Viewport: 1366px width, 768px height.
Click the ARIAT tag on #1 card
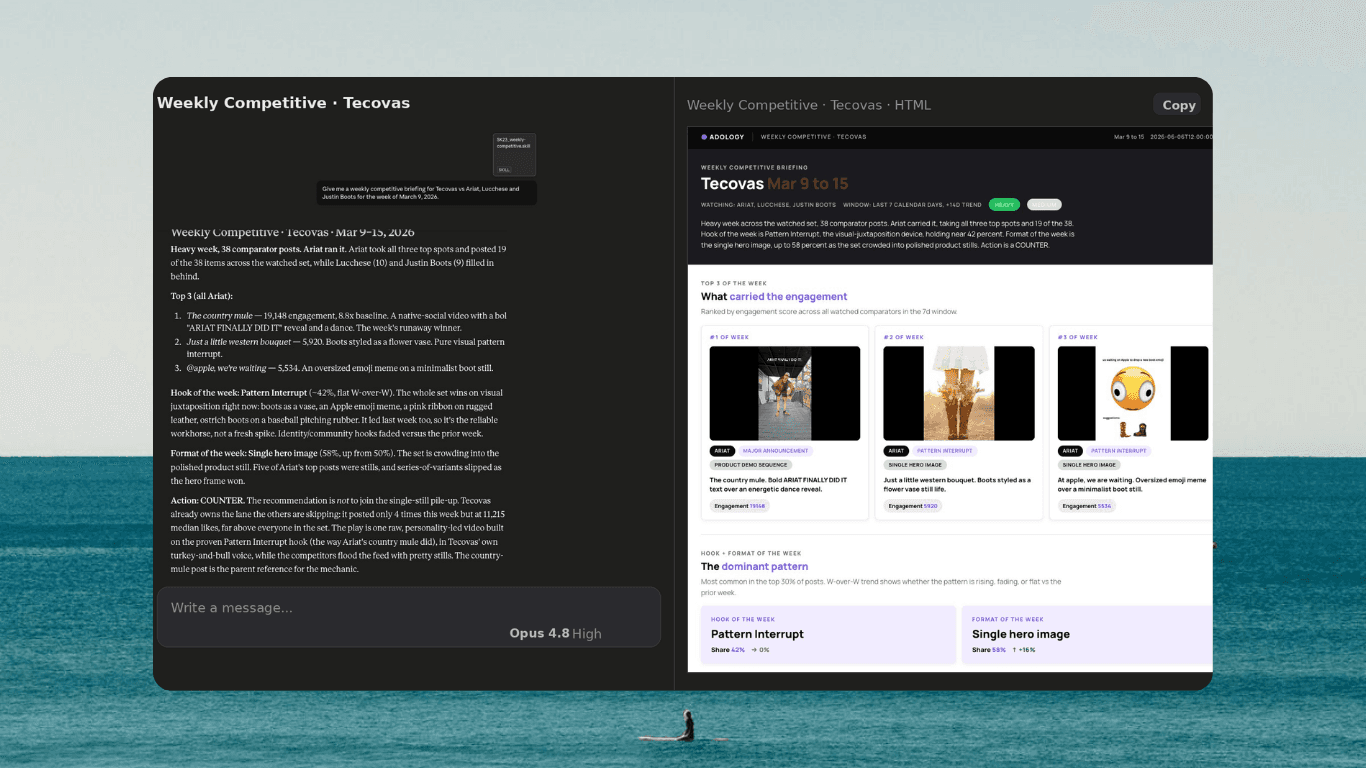tap(722, 451)
